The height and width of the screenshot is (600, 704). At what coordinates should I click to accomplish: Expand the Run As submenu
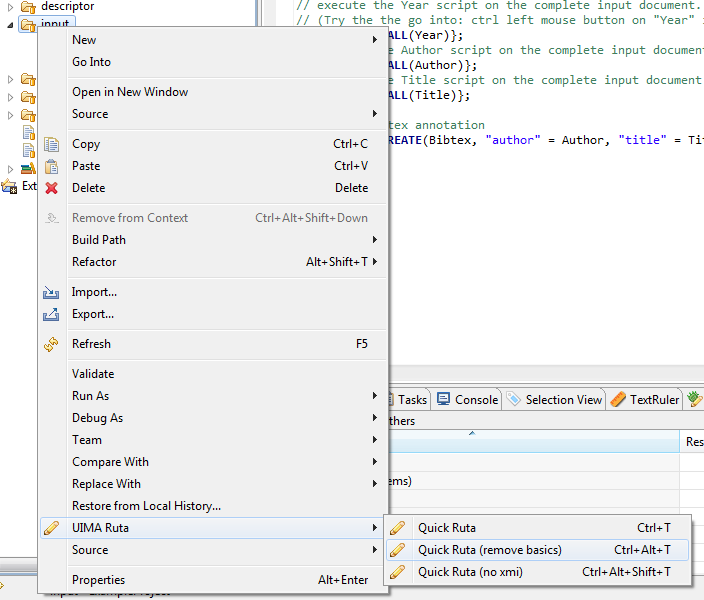(x=90, y=396)
